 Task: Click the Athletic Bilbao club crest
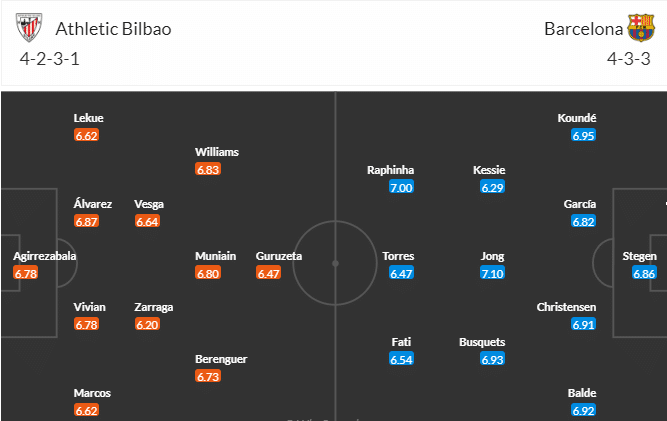(x=29, y=28)
